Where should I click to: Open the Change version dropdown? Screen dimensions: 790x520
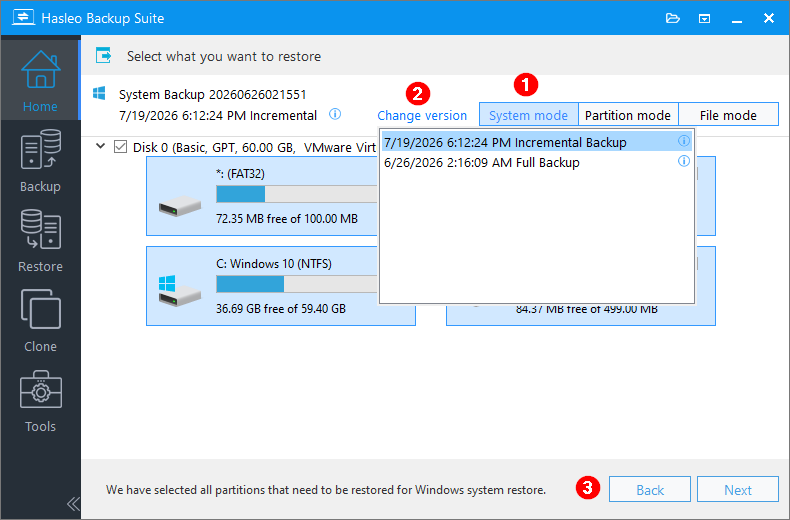(x=422, y=115)
